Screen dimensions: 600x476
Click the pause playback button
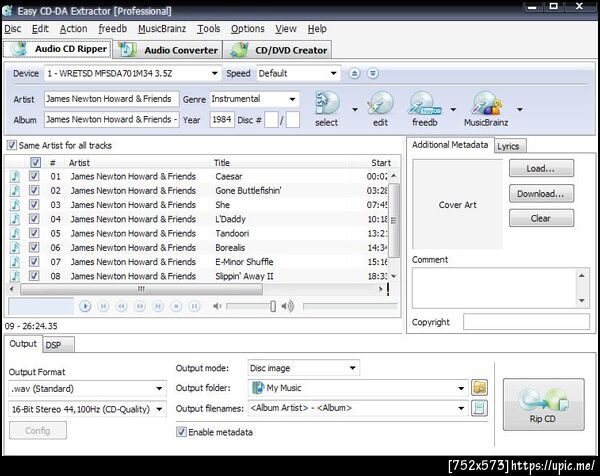pyautogui.click(x=195, y=306)
